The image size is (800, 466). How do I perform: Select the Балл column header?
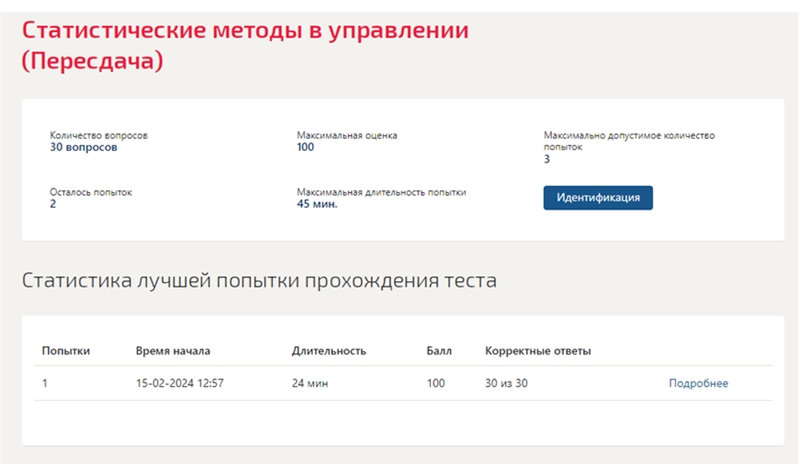point(439,351)
